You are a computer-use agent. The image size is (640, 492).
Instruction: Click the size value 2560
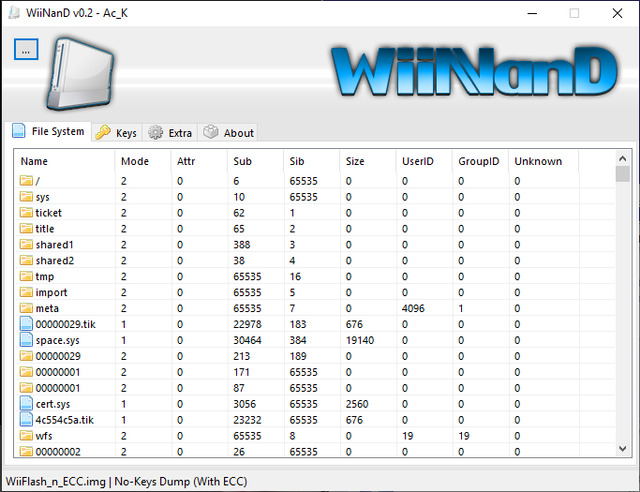(x=357, y=404)
